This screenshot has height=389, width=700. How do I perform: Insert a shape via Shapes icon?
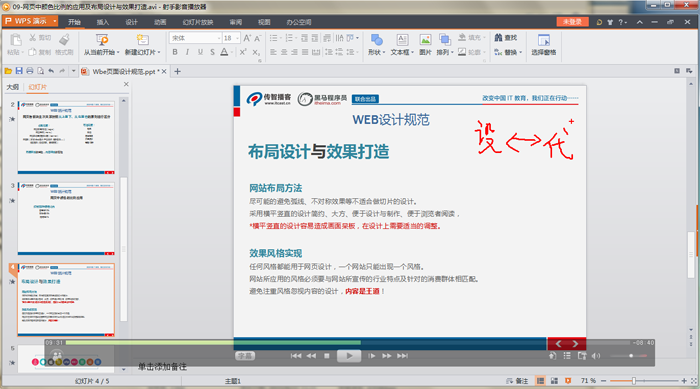pyautogui.click(x=376, y=40)
